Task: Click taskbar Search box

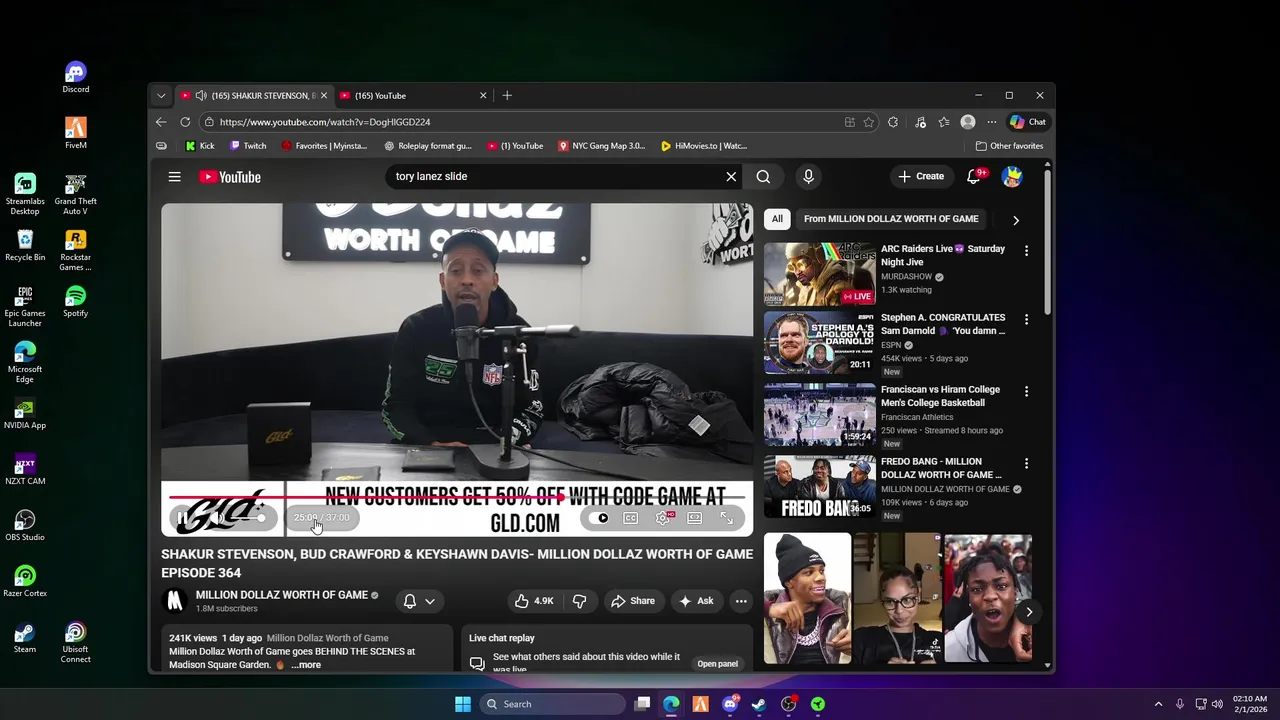Action: 552,704
